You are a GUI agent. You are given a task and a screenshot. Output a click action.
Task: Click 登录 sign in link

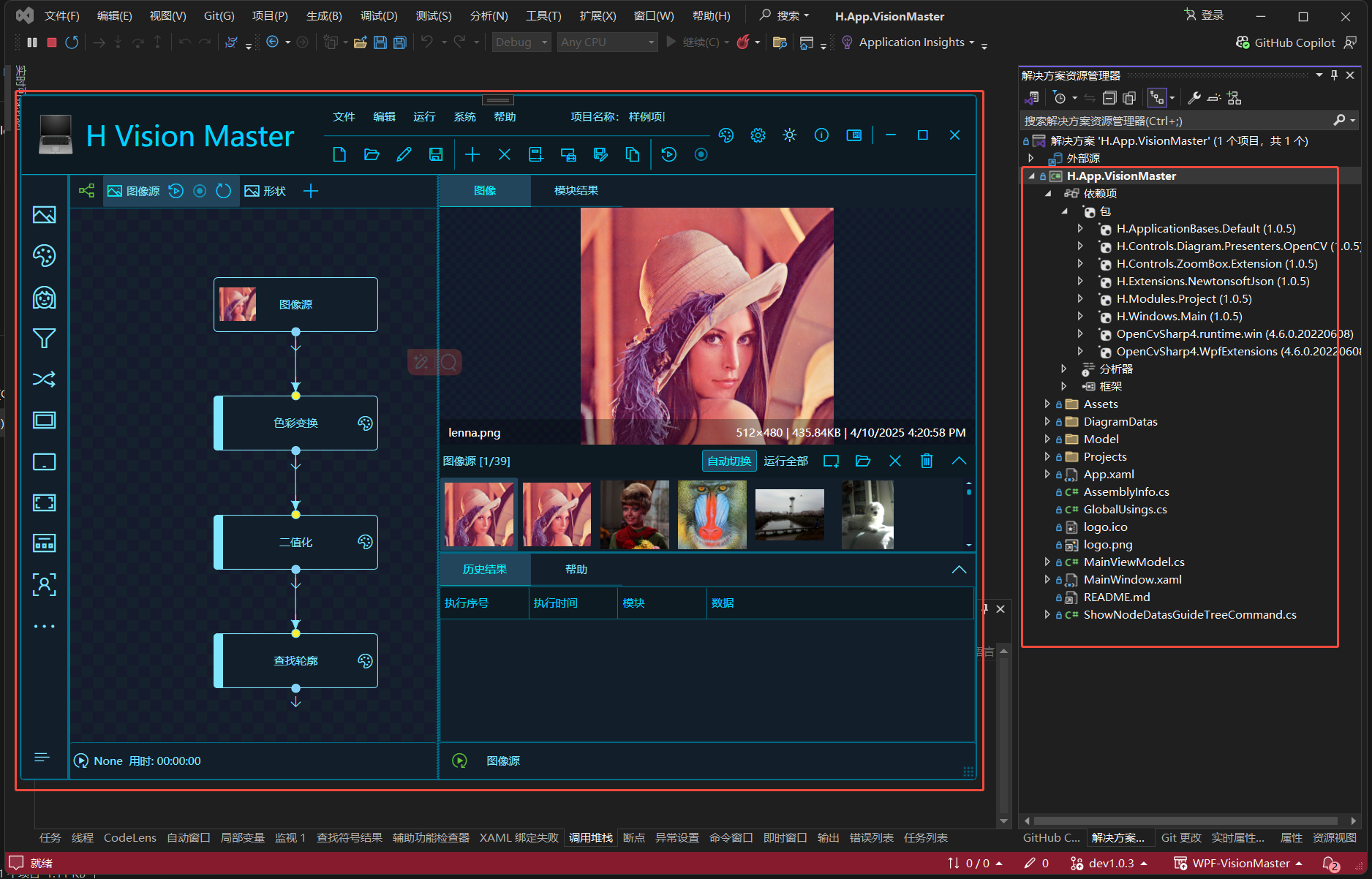1204,15
